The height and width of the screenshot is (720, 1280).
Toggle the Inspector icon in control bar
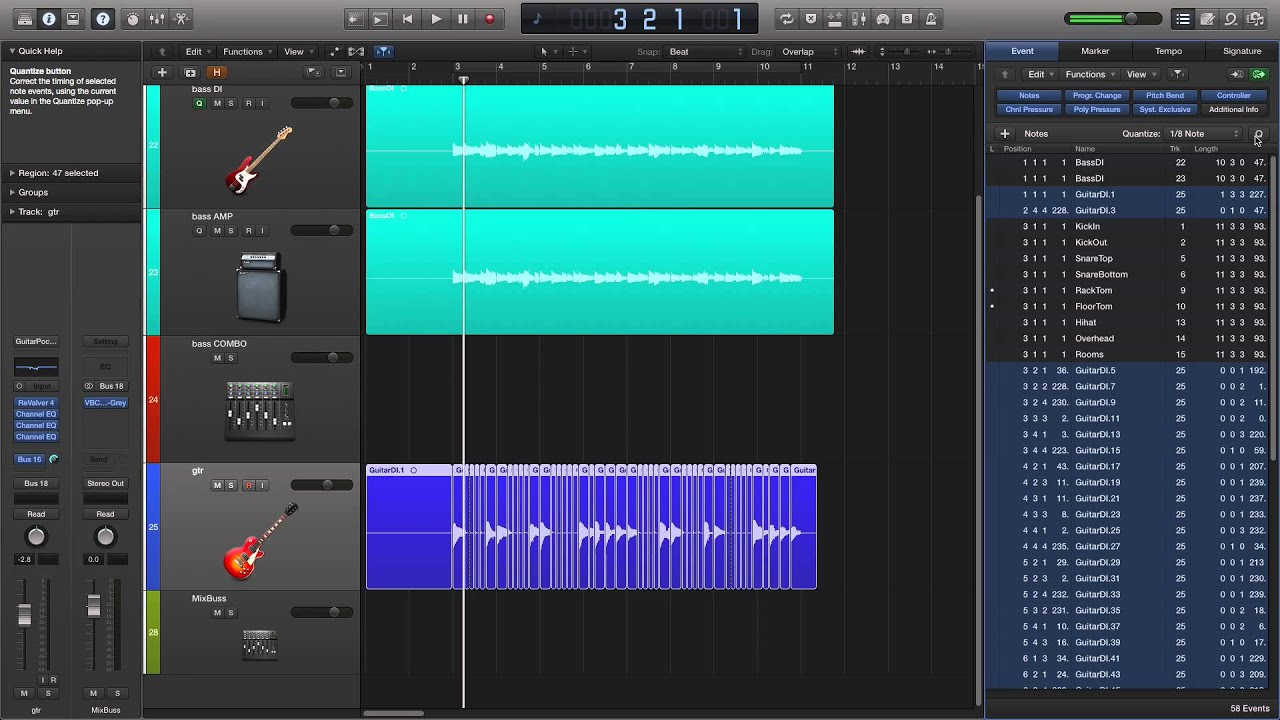[49, 19]
